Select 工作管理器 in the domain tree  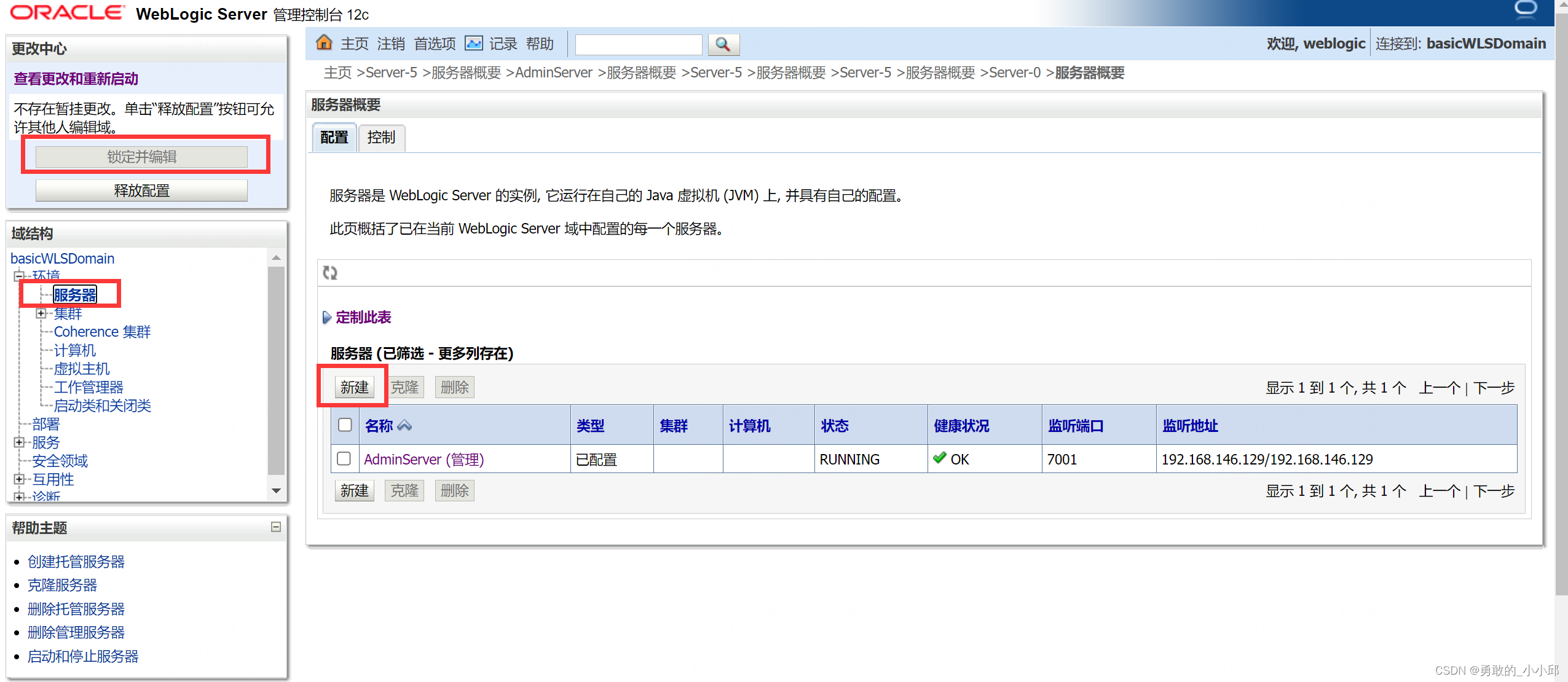tap(89, 387)
